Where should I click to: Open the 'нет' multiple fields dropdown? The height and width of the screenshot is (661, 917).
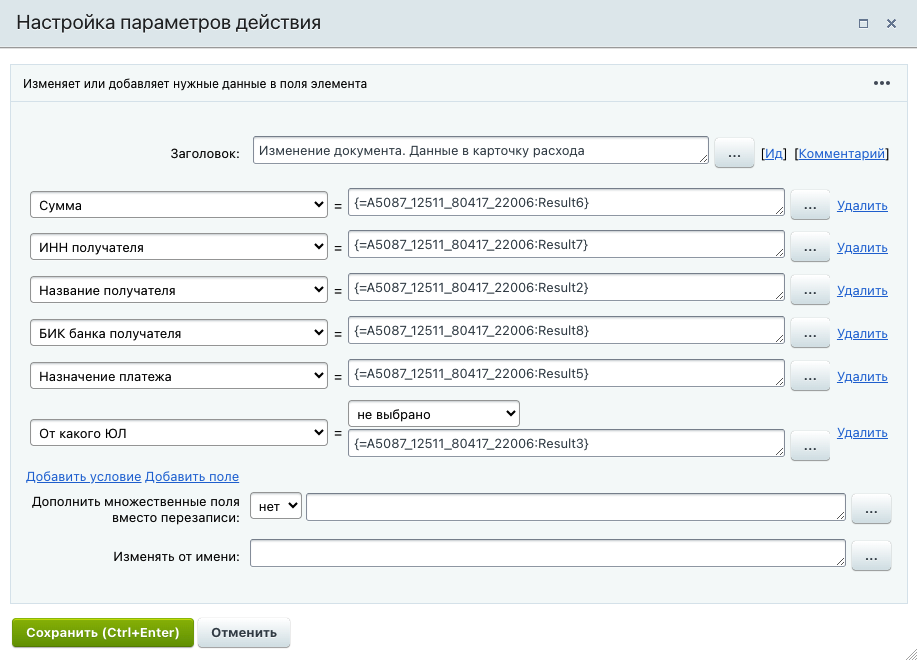tap(275, 507)
